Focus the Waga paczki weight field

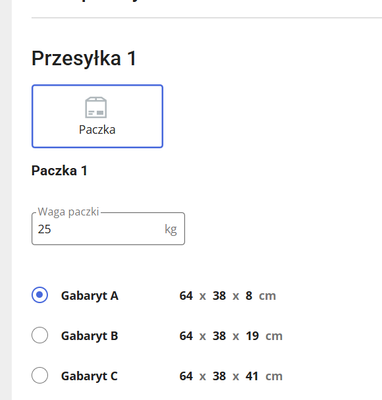[x=108, y=229]
